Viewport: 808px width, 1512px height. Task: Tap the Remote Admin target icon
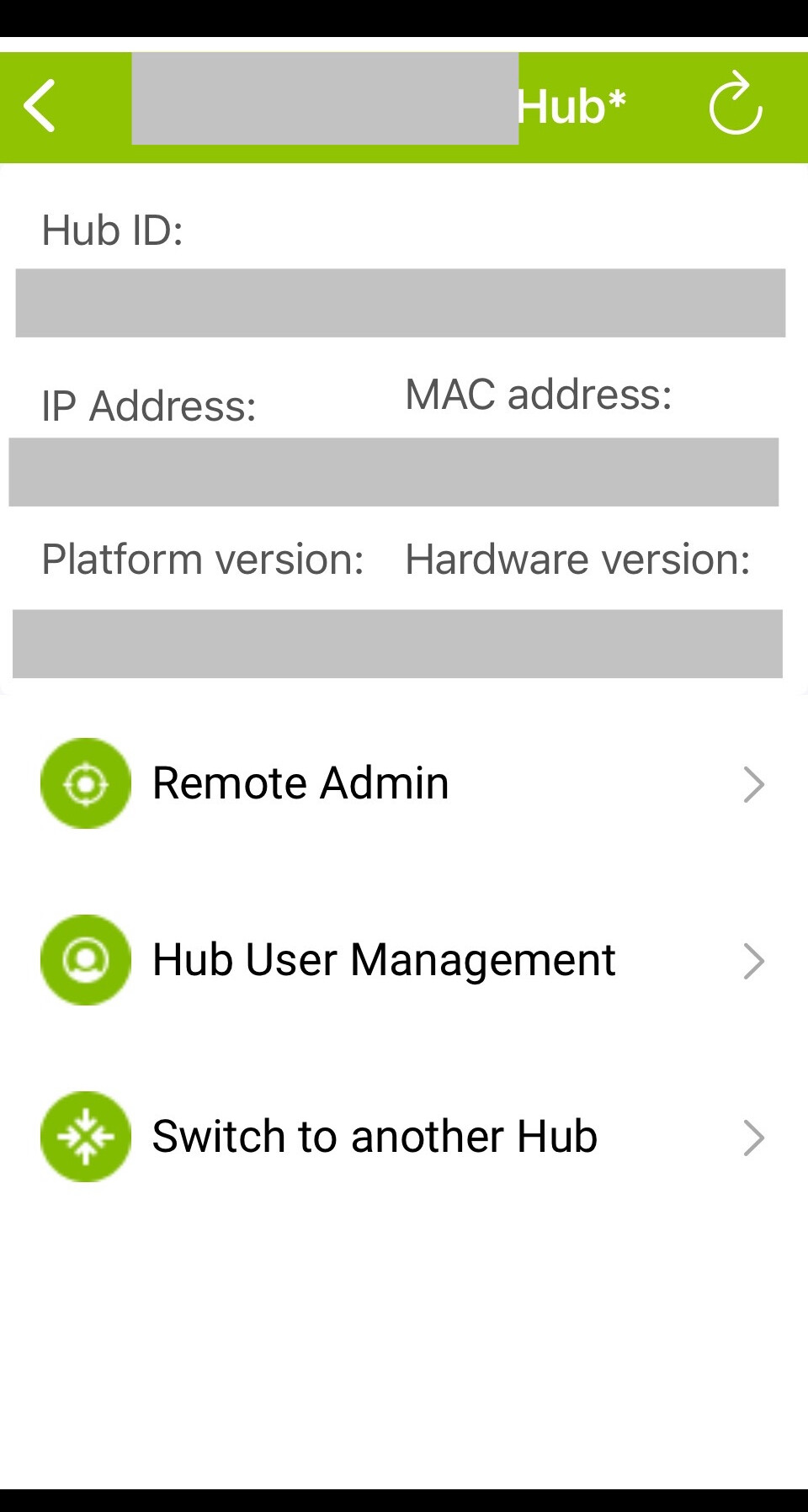(x=86, y=783)
